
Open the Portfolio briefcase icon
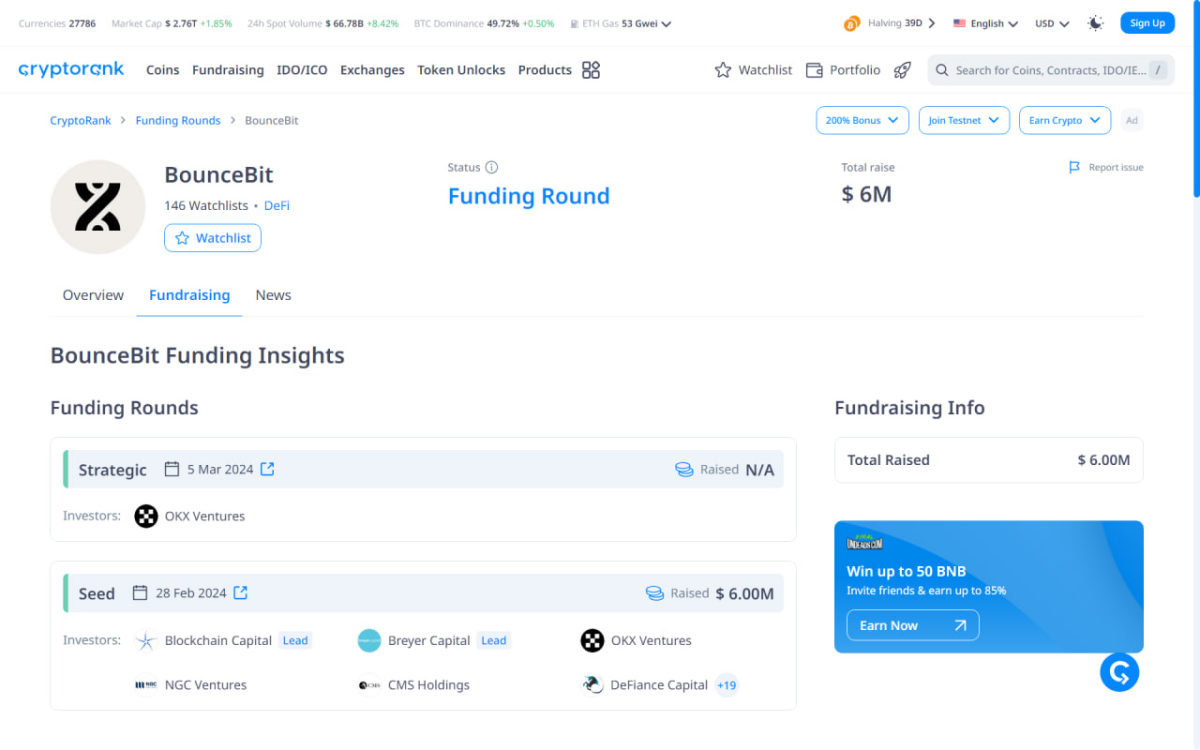click(x=814, y=70)
